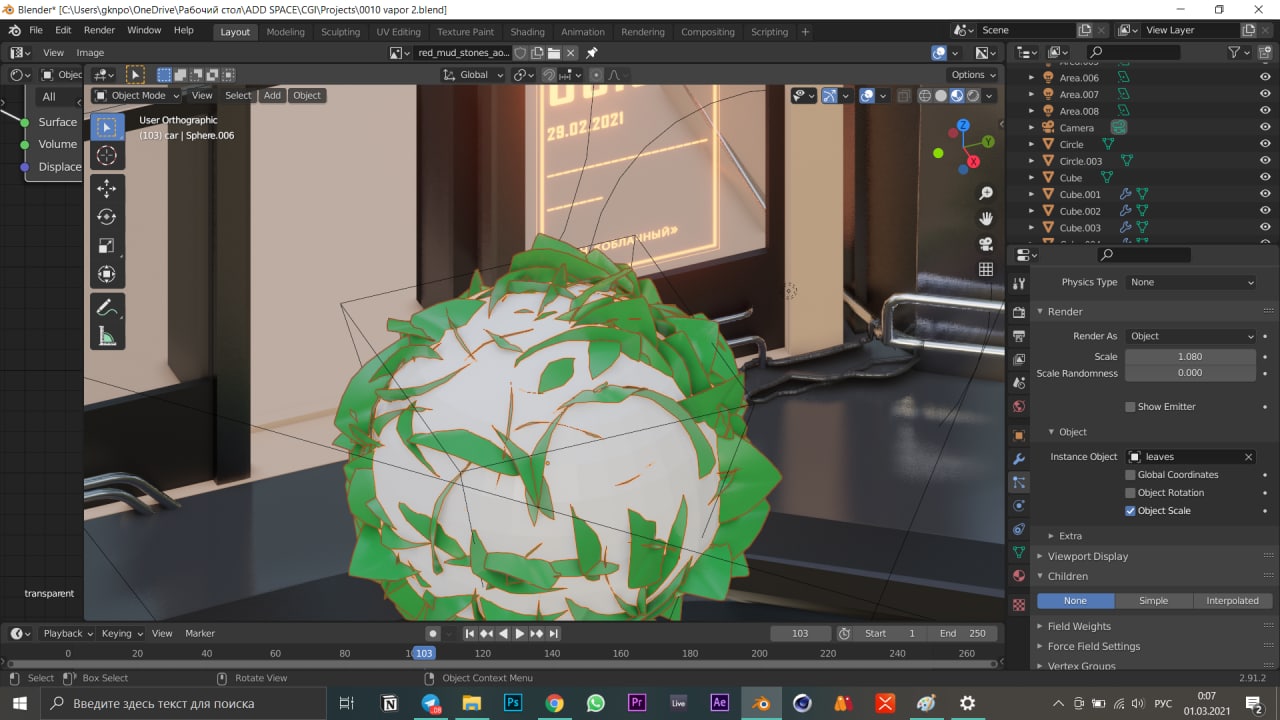Play timeline animation forward
The height and width of the screenshot is (720, 1280).
519,634
